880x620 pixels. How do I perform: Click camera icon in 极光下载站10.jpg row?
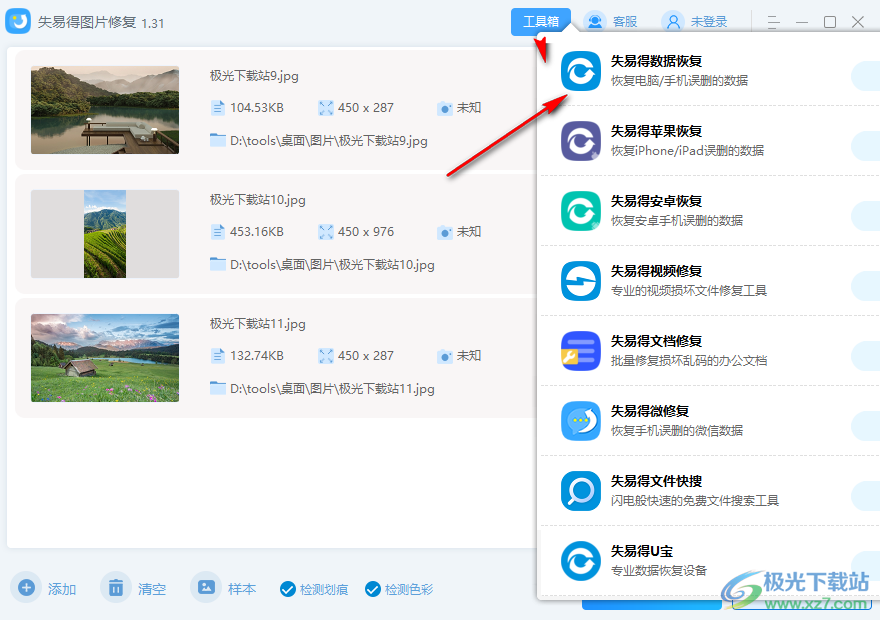[444, 232]
